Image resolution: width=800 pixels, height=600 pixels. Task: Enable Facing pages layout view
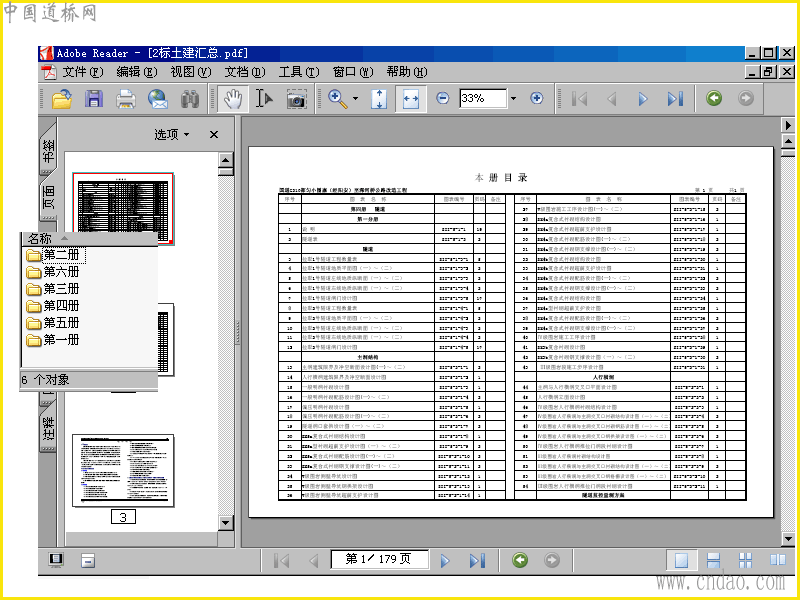[778, 560]
